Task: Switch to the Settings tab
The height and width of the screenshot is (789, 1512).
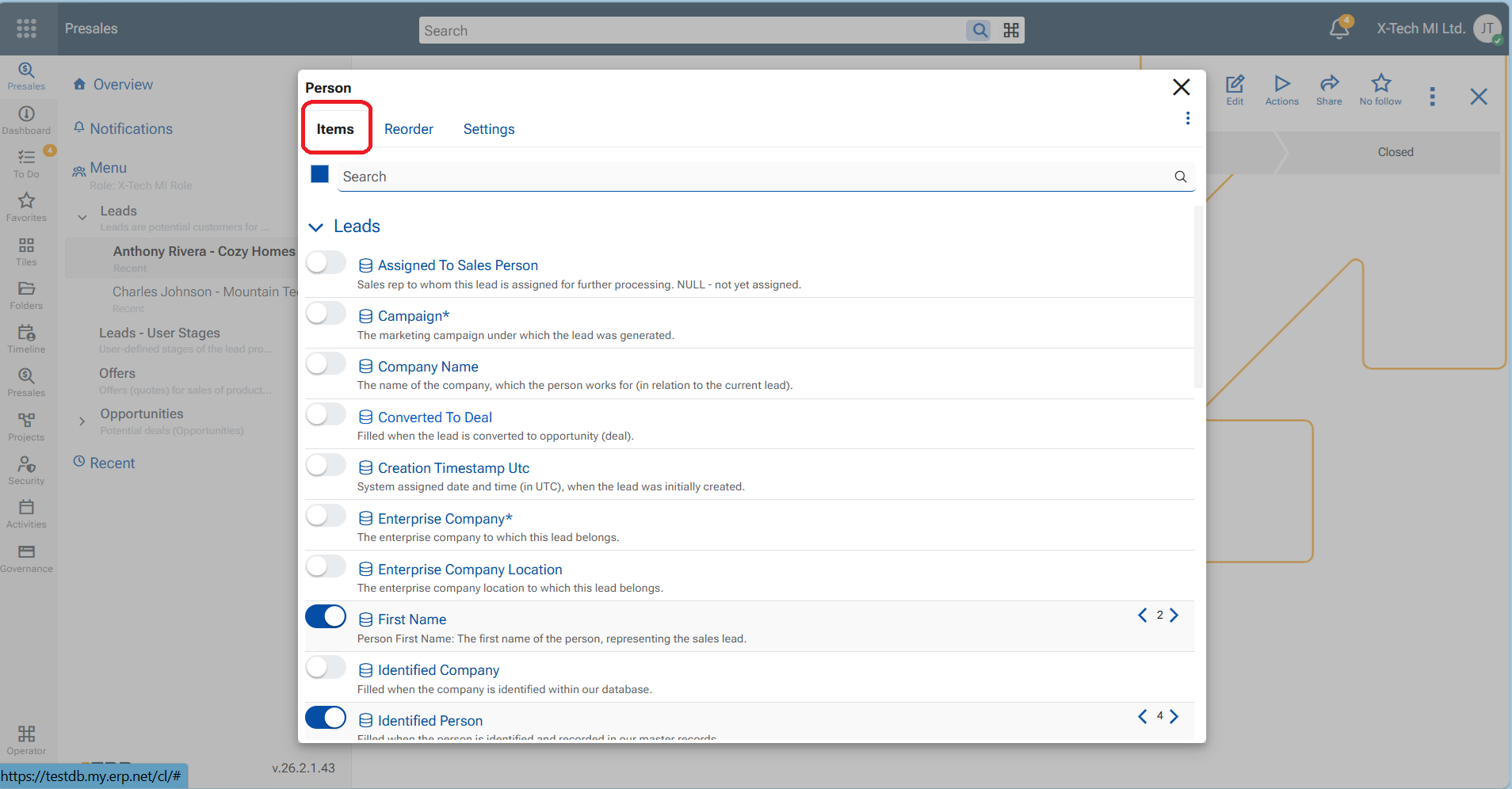Action: click(489, 129)
